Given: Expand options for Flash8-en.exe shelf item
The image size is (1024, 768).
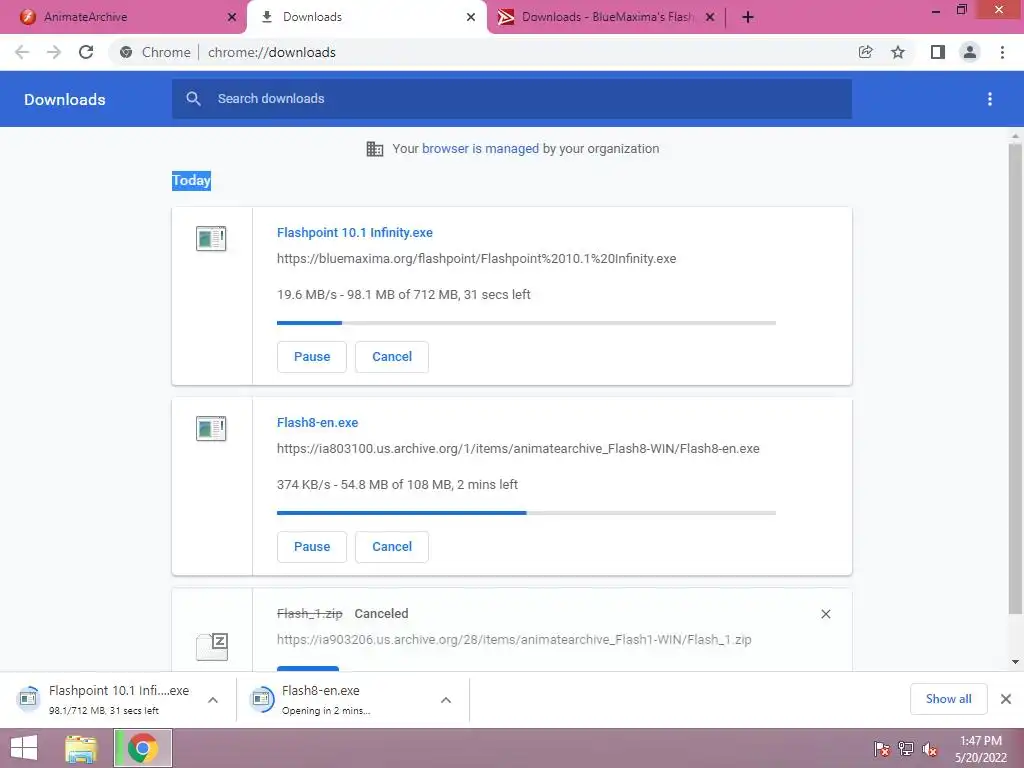Looking at the screenshot, I should [x=446, y=700].
